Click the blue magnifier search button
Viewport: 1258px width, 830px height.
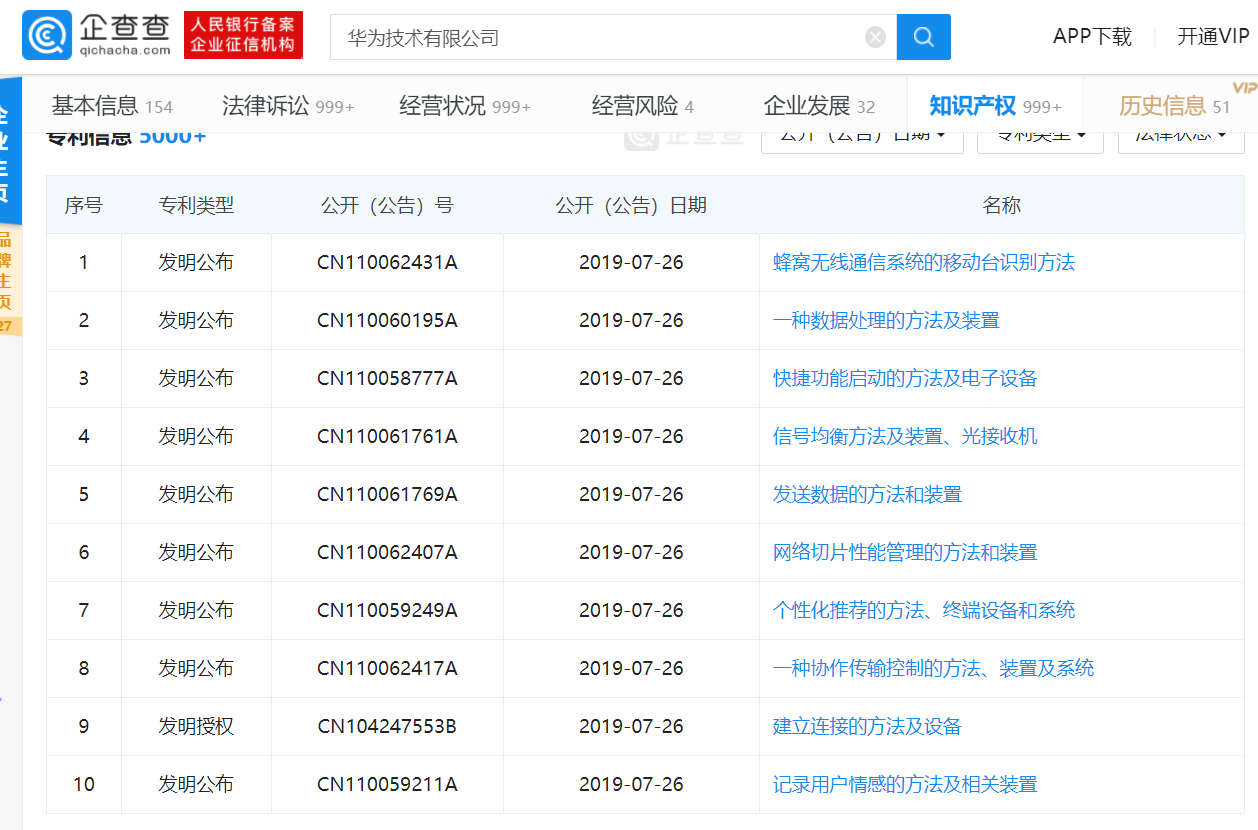(923, 37)
